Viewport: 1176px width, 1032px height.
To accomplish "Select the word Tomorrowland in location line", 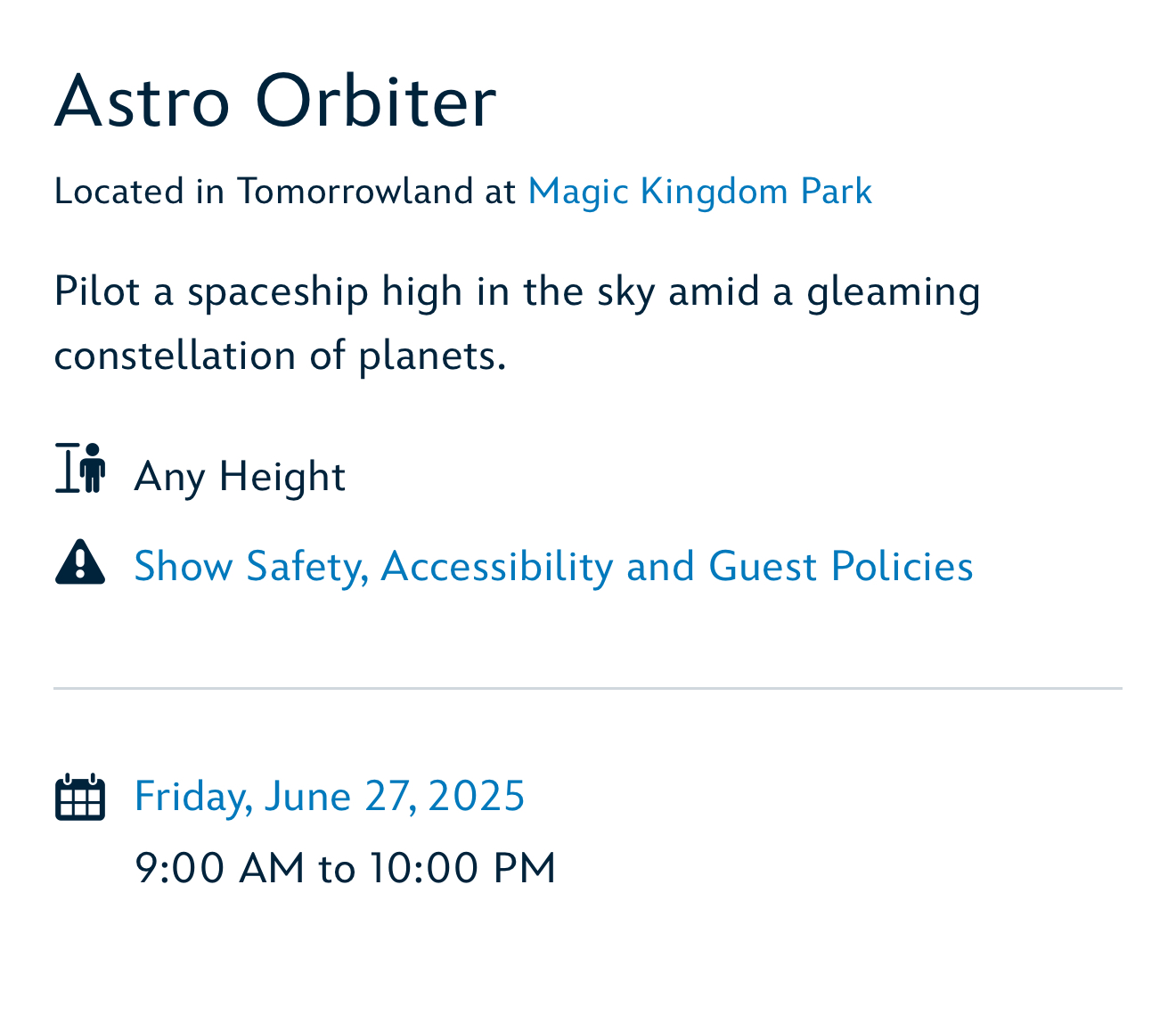I will pyautogui.click(x=355, y=192).
